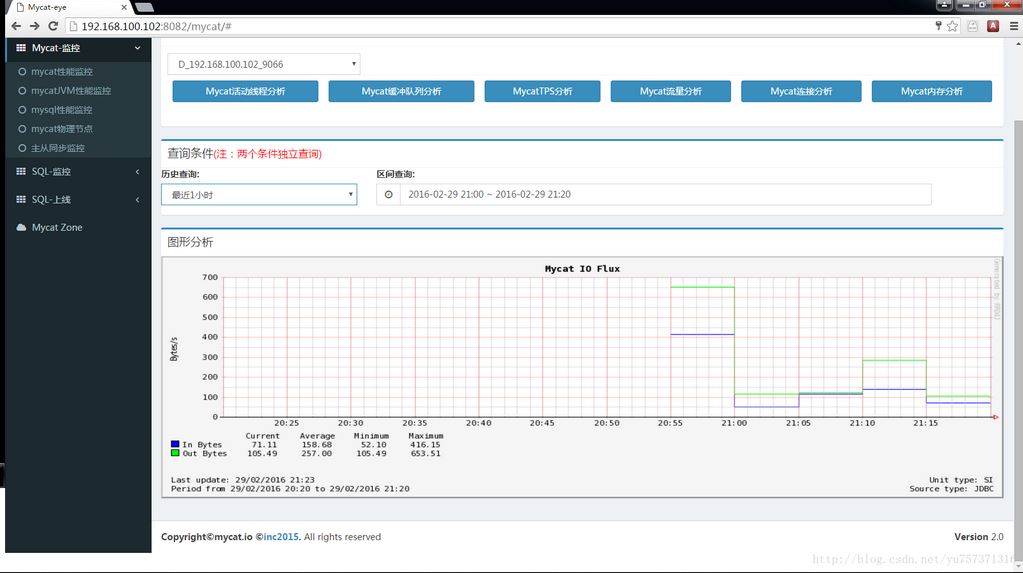Expand the SQL-监控 menu chevron

tap(137, 172)
